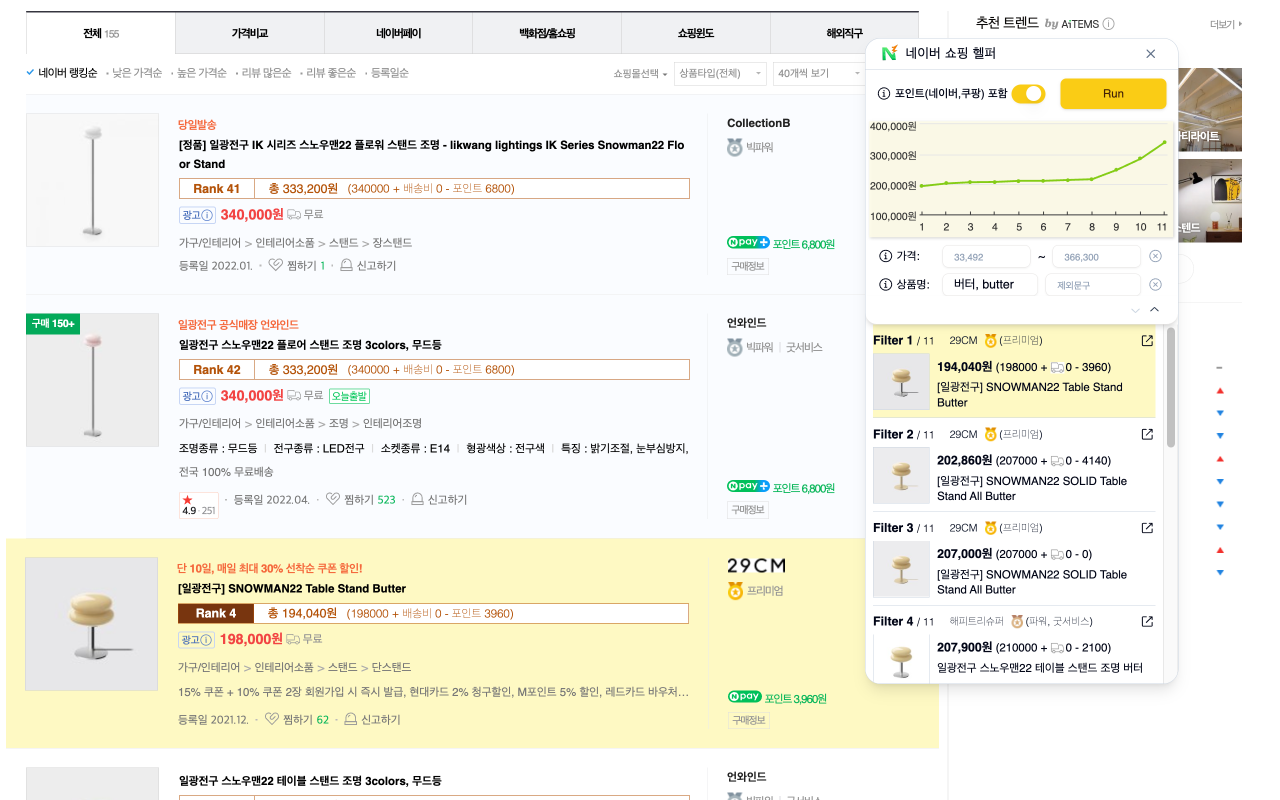The width and height of the screenshot is (1280, 800).
Task: Click 찜하기 heart showing 62
Action: click(272, 719)
